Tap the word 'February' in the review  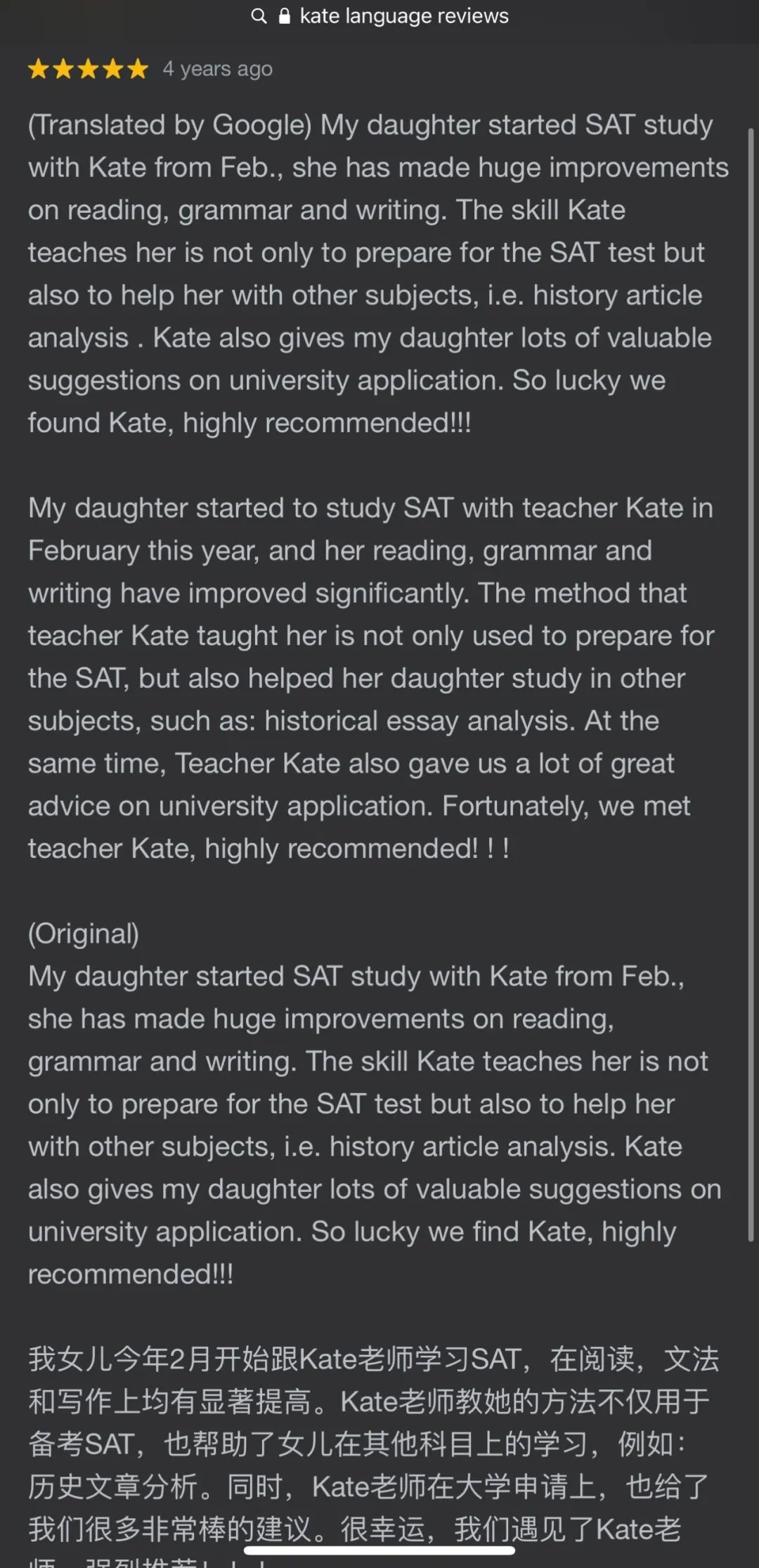tap(84, 551)
